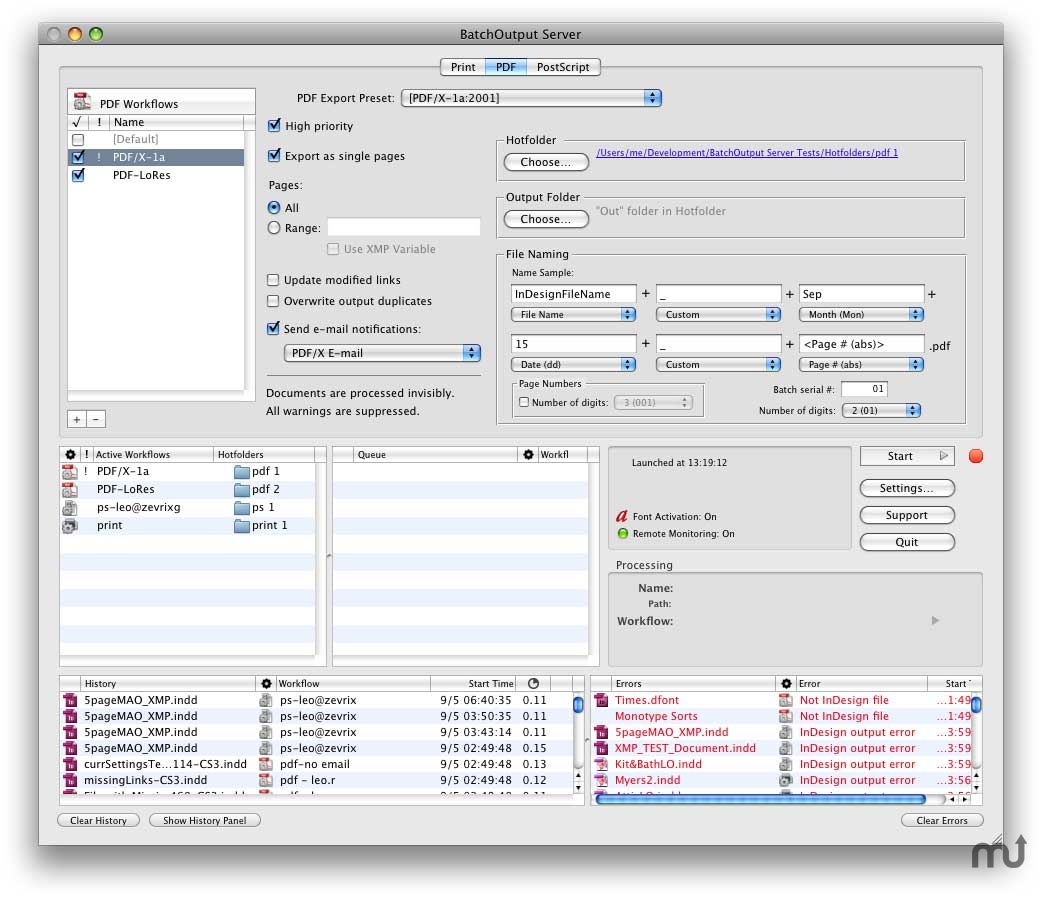The image size is (1057, 898).
Task: Click the clock icon in History header
Action: pyautogui.click(x=533, y=684)
